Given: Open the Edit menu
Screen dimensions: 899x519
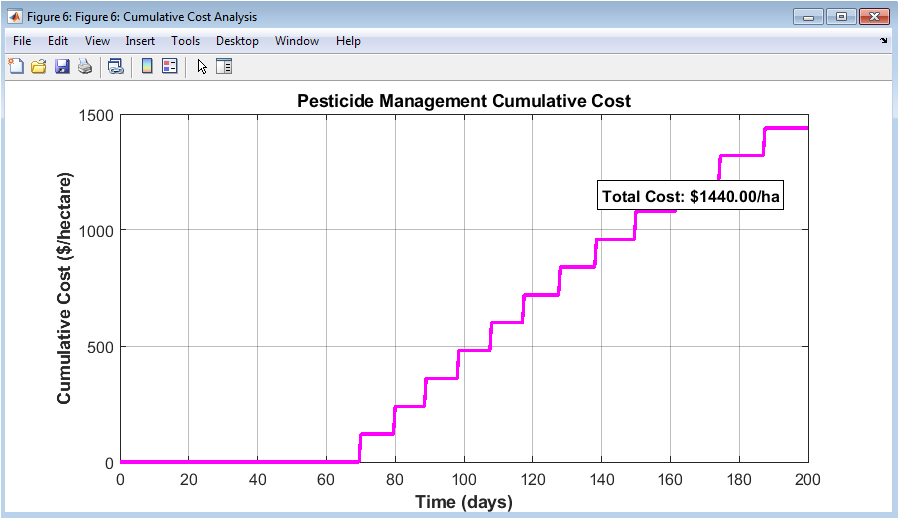Looking at the screenshot, I should (57, 41).
